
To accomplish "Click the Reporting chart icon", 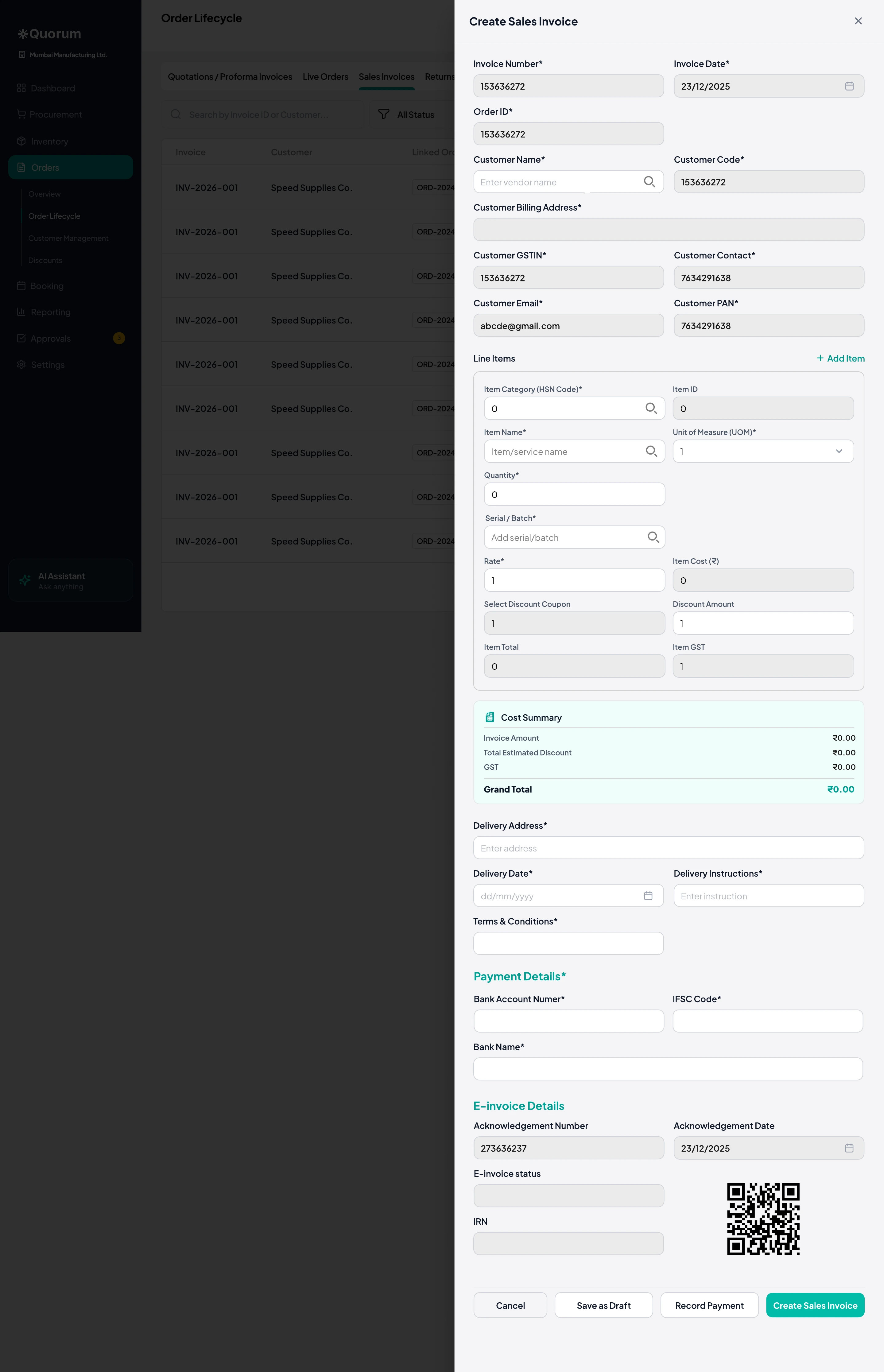I will click(21, 312).
